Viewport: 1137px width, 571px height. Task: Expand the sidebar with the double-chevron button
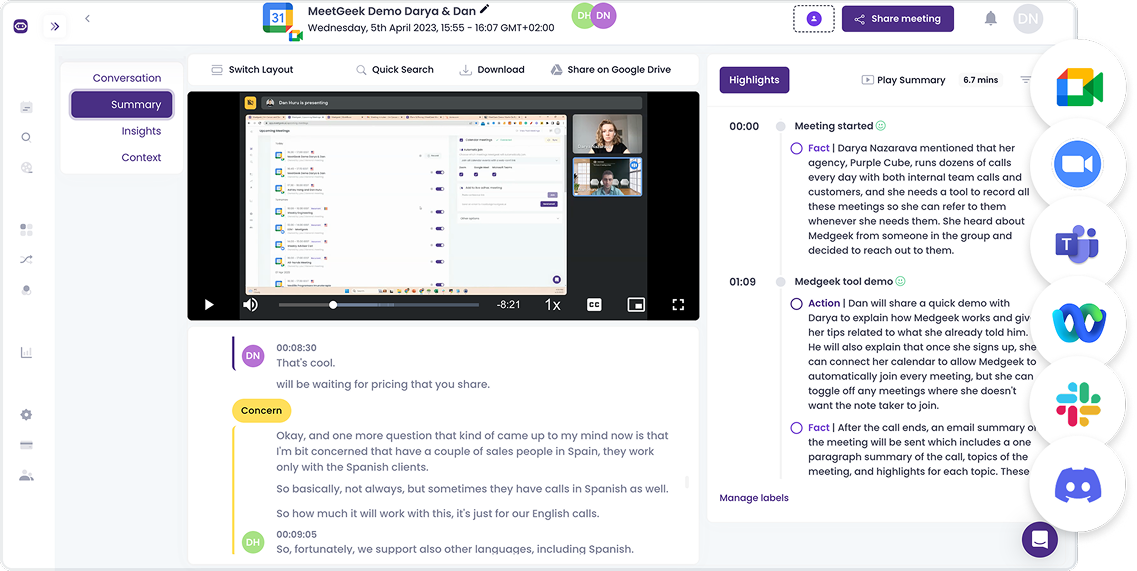click(55, 27)
